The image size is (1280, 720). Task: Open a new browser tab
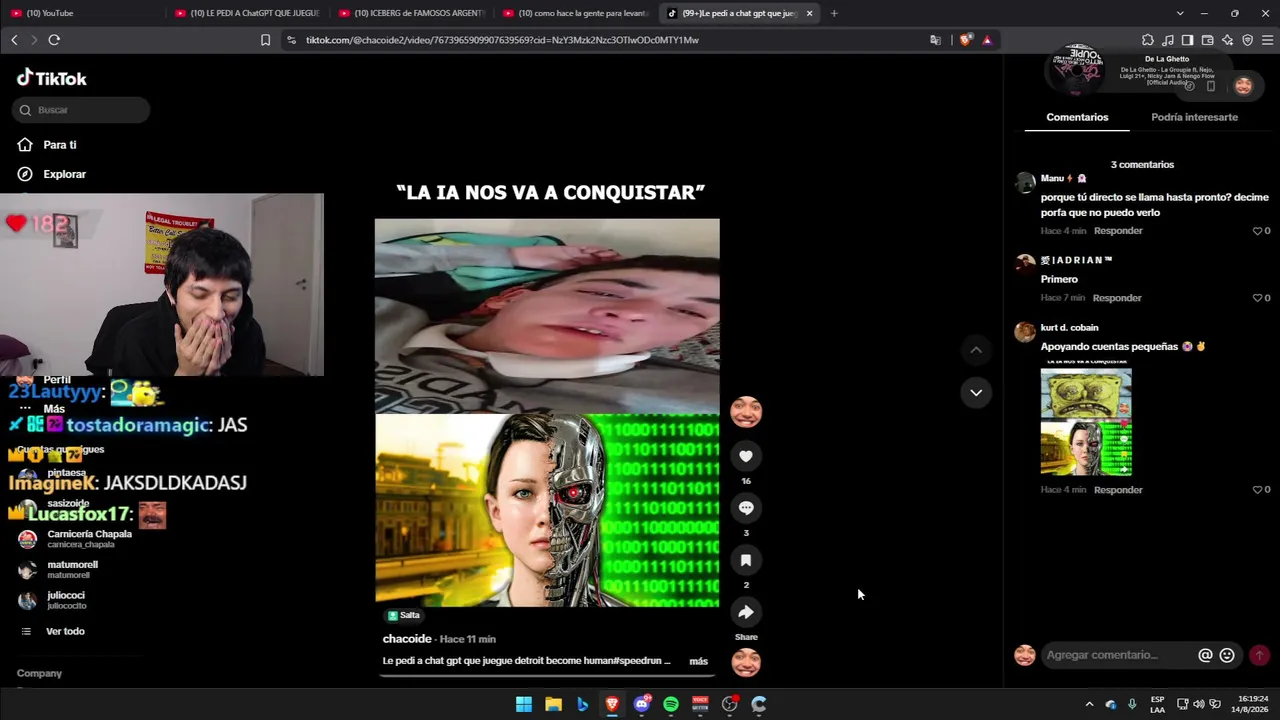point(834,13)
